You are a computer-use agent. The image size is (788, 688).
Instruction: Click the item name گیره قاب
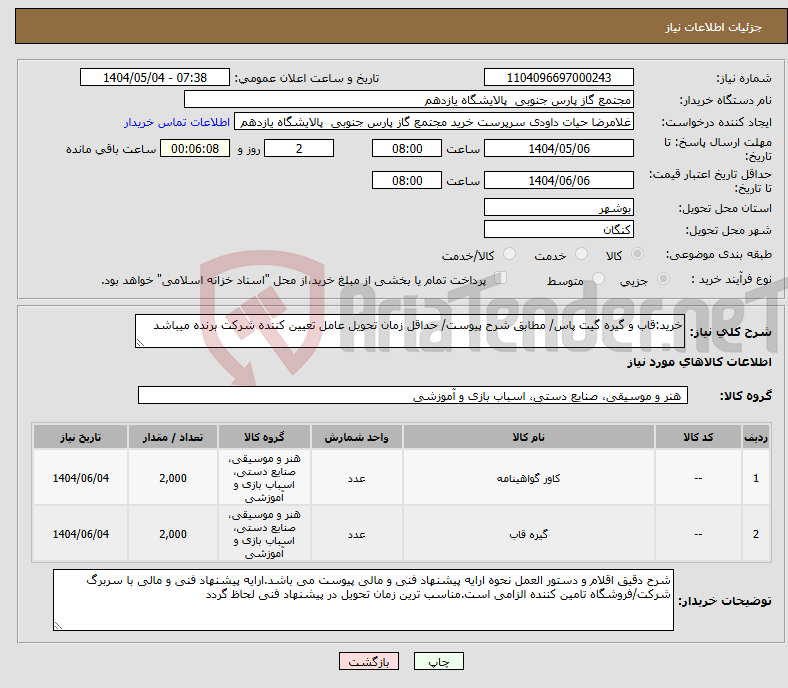point(528,534)
